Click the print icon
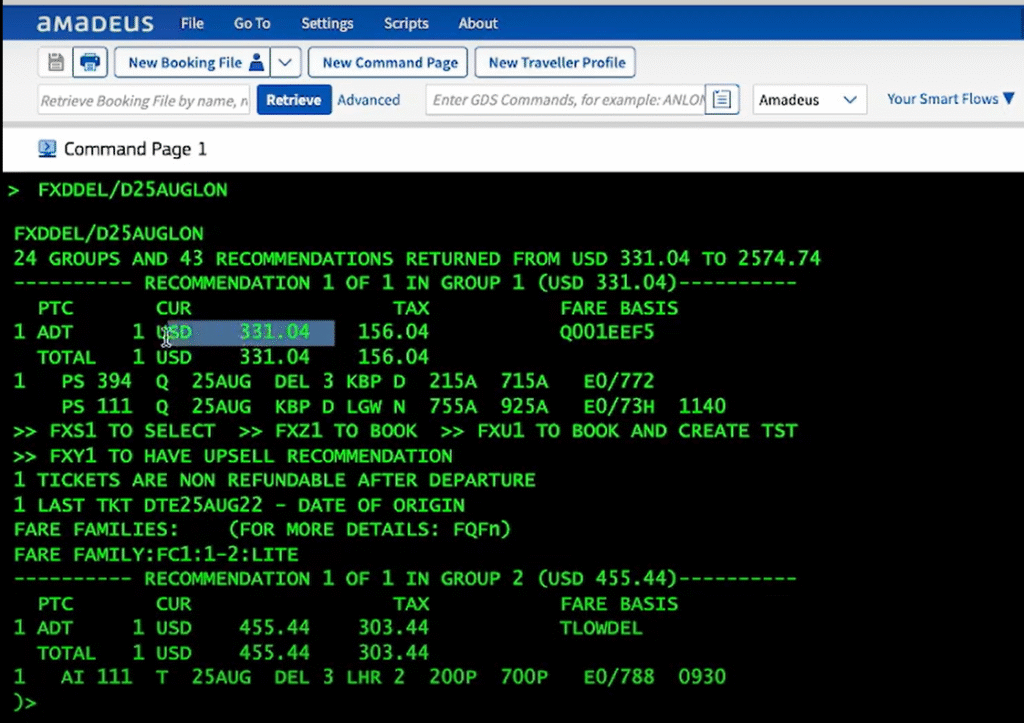1024x723 pixels. pos(89,63)
